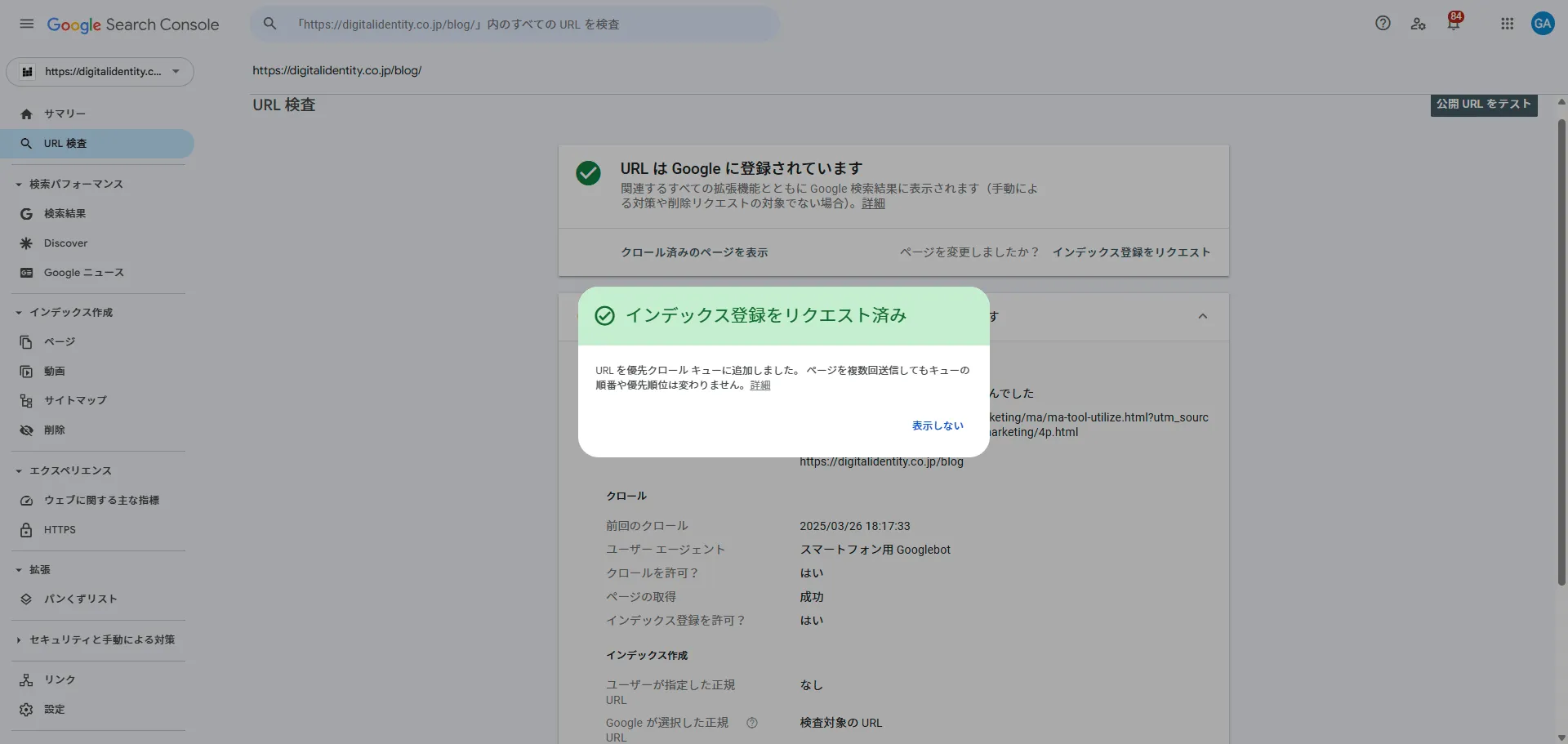
Task: Open users and permissions icon
Action: [x=1419, y=24]
